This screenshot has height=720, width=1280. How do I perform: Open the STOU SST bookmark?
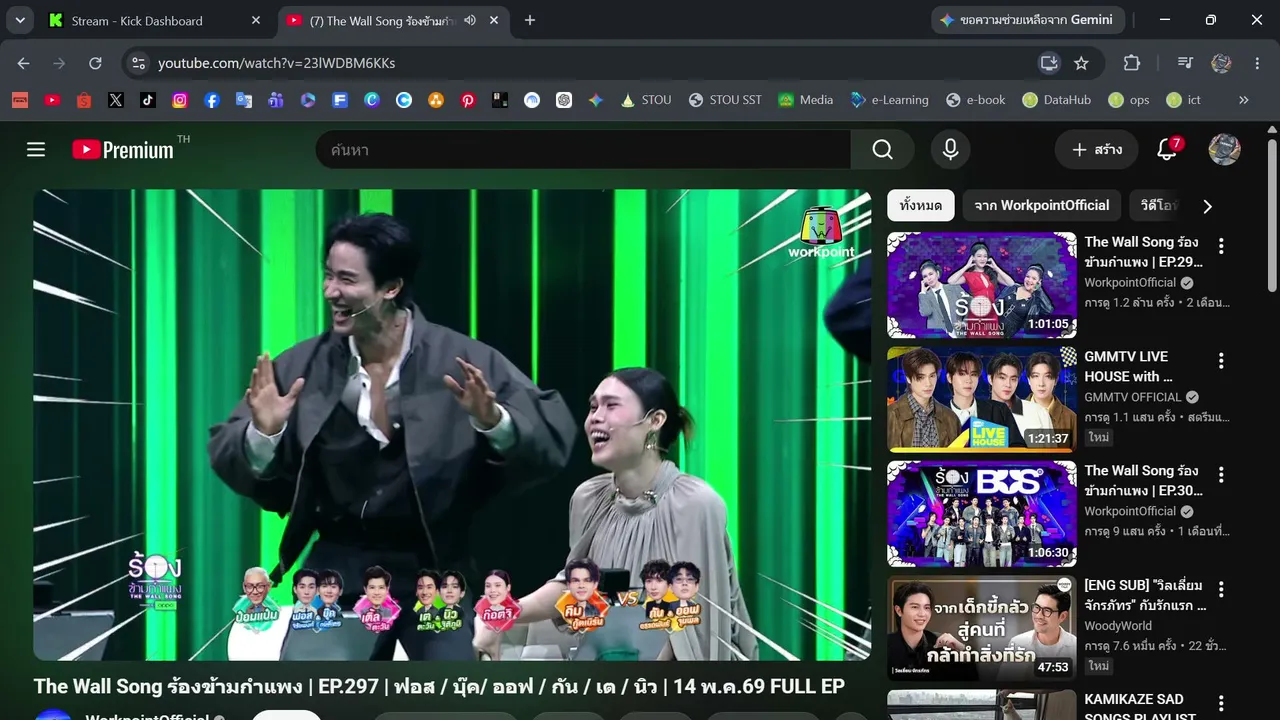725,100
